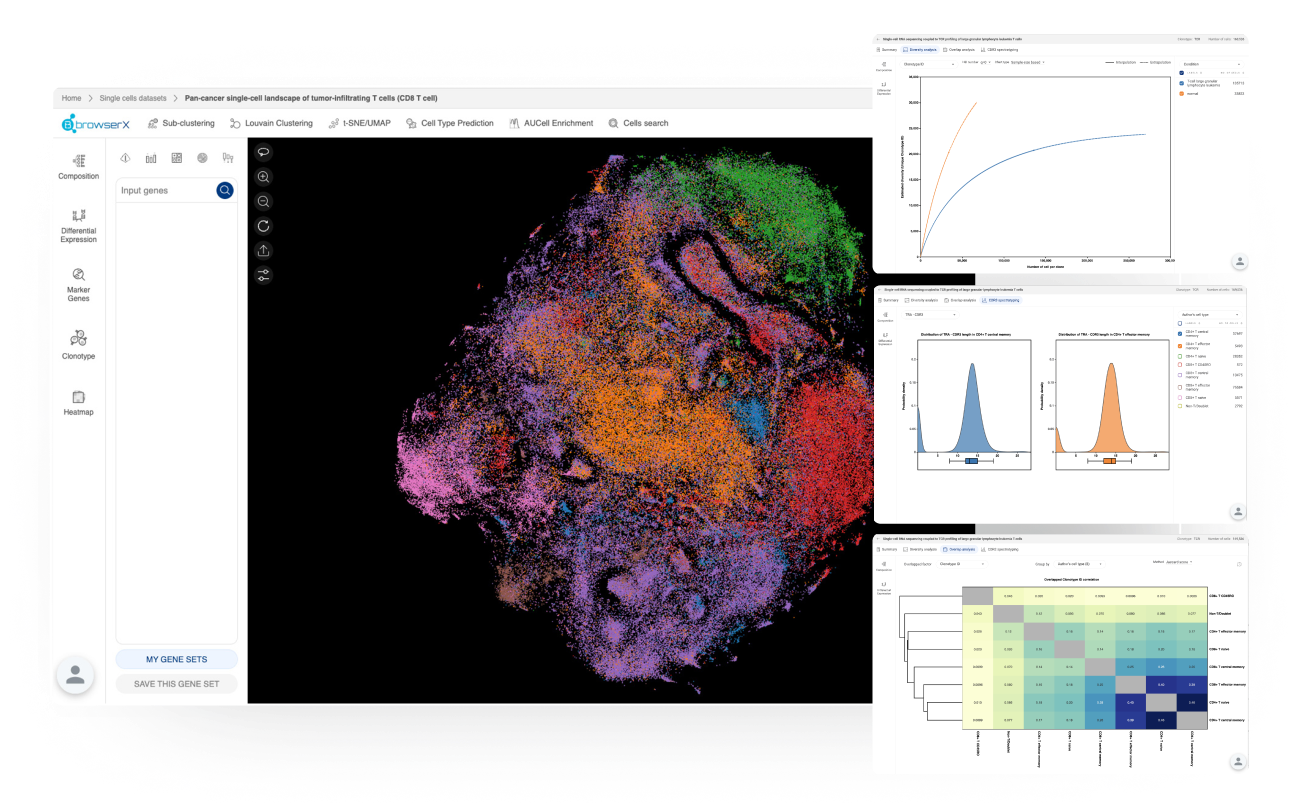Image resolution: width=1298 pixels, height=806 pixels.
Task: Zoom in on the scatter plot
Action: (264, 177)
